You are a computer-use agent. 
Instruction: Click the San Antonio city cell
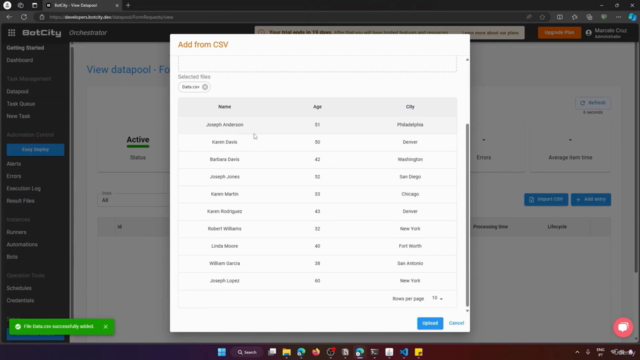pyautogui.click(x=410, y=263)
